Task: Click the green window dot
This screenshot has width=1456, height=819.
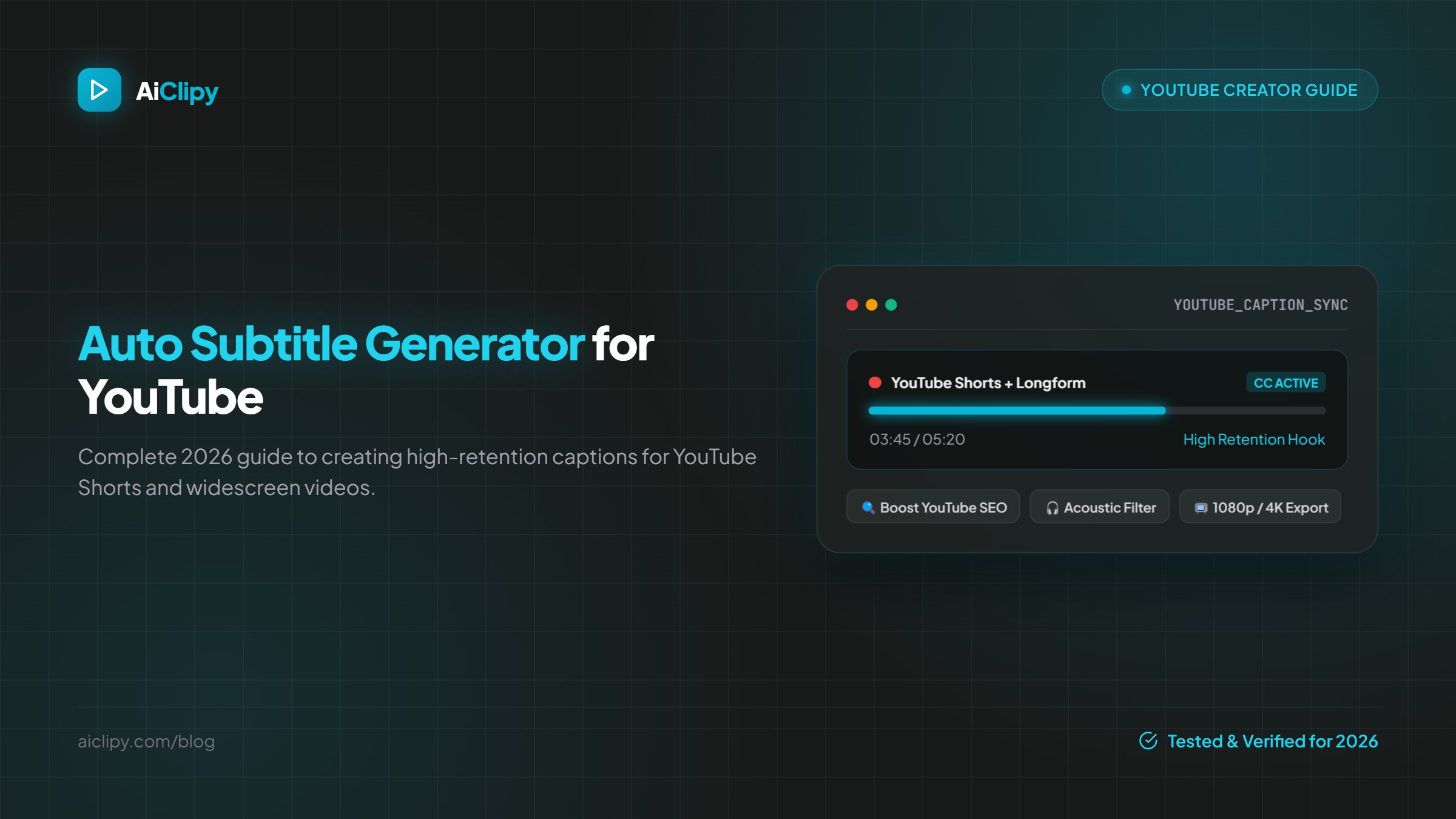Action: (x=891, y=305)
